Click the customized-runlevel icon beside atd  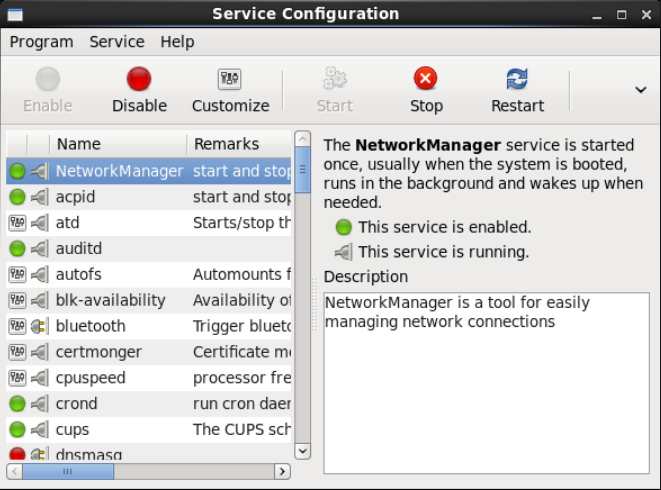tap(17, 222)
